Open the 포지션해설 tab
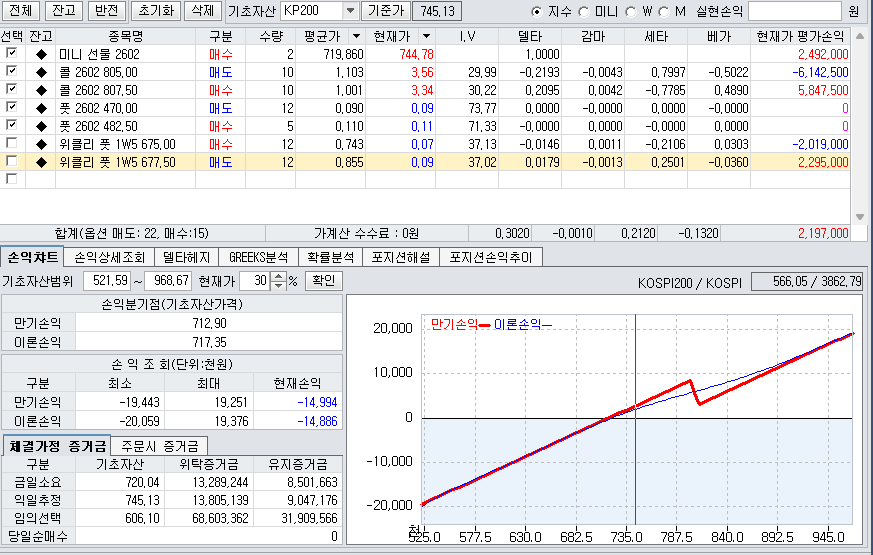The height and width of the screenshot is (555, 873). 401,257
